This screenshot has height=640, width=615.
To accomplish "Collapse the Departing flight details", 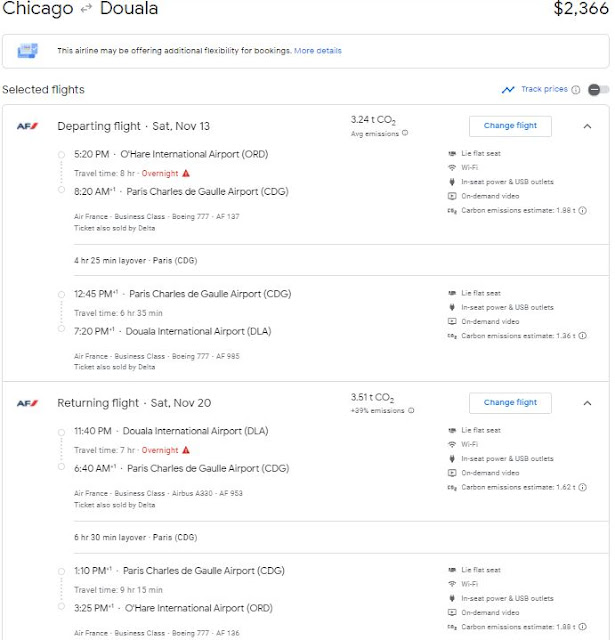I will (x=587, y=127).
